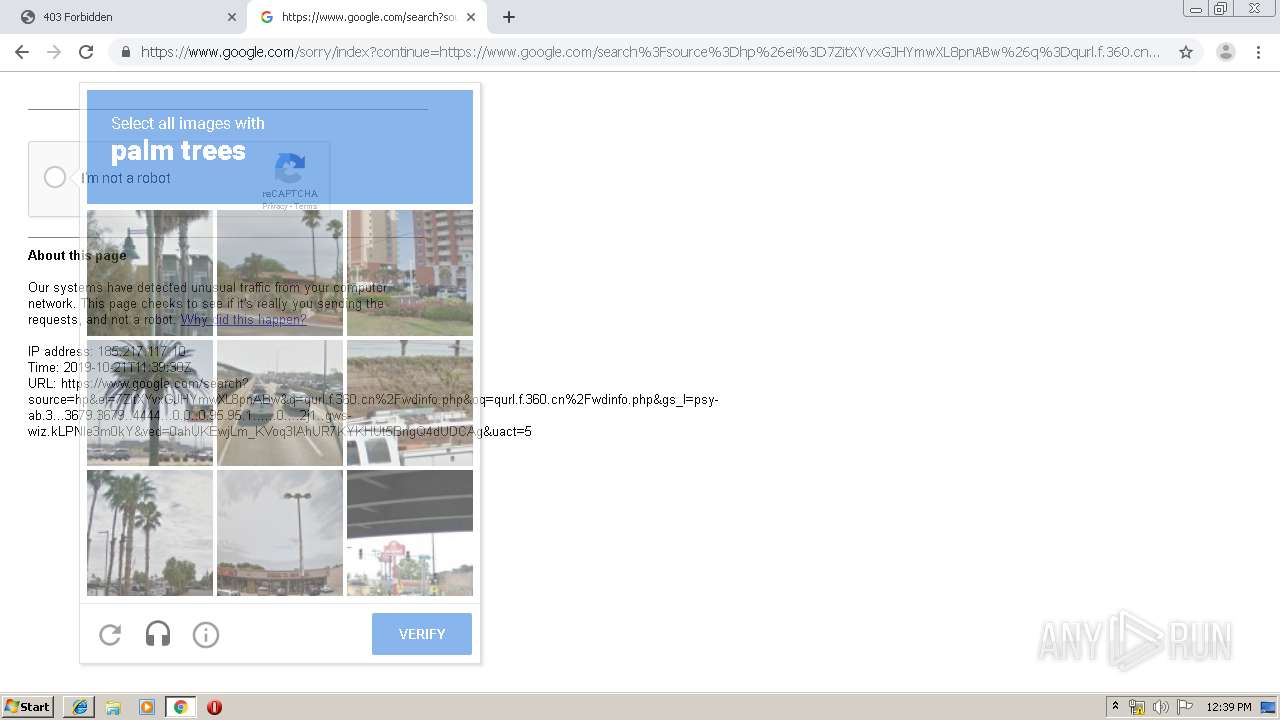Select top-middle tile with roadside palm trees
The width and height of the screenshot is (1280, 720).
coord(280,273)
